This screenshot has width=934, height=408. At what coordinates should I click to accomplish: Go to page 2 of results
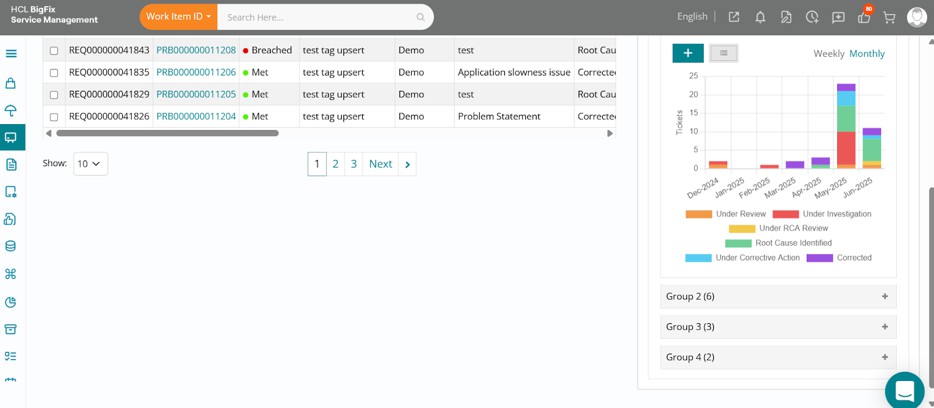click(335, 164)
